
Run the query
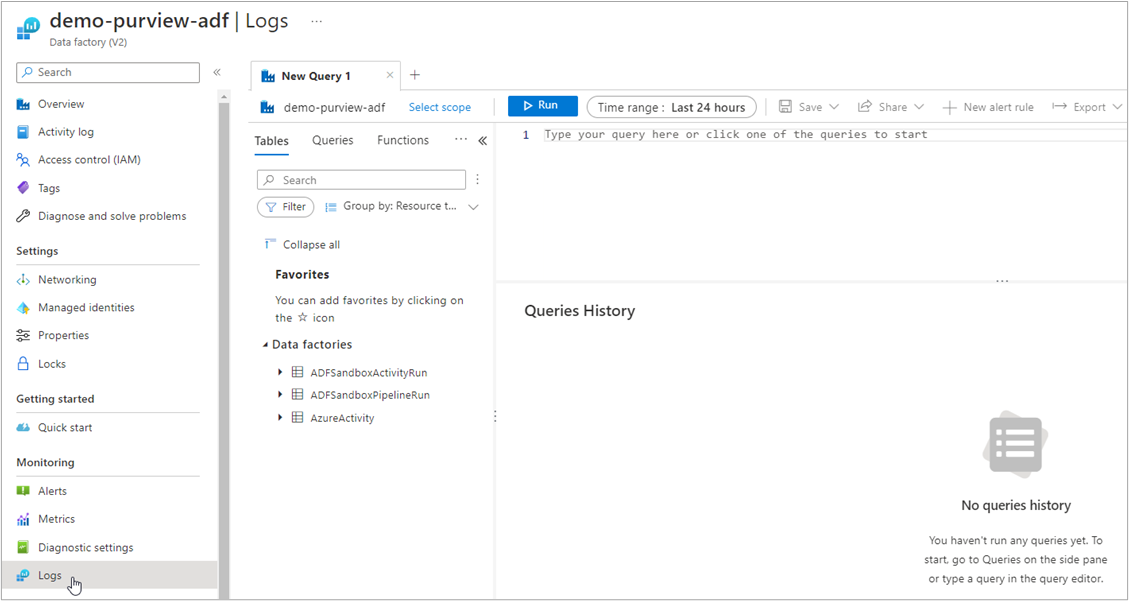click(x=543, y=106)
